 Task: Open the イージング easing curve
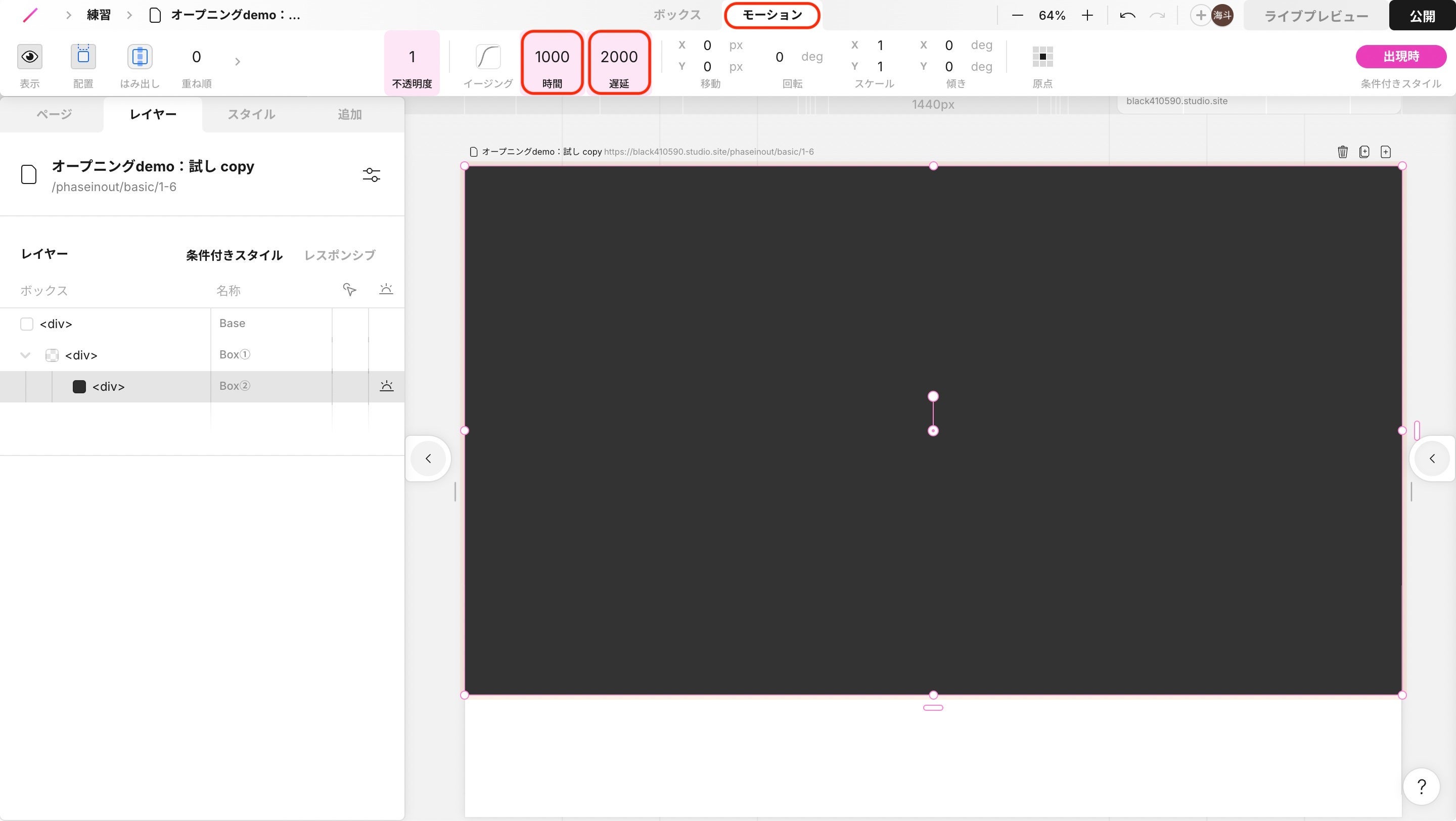coord(488,57)
